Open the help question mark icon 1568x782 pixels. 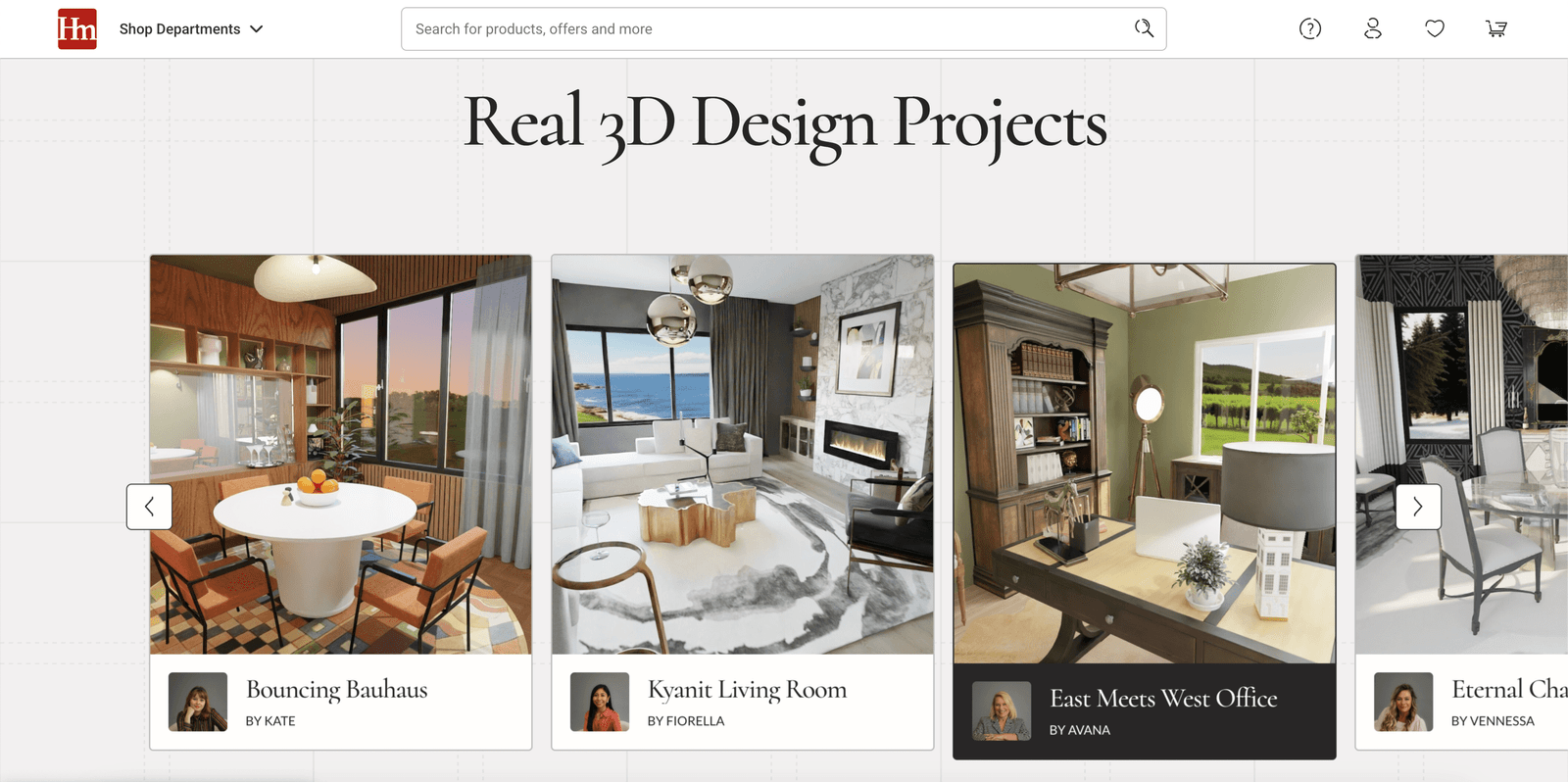pyautogui.click(x=1310, y=29)
